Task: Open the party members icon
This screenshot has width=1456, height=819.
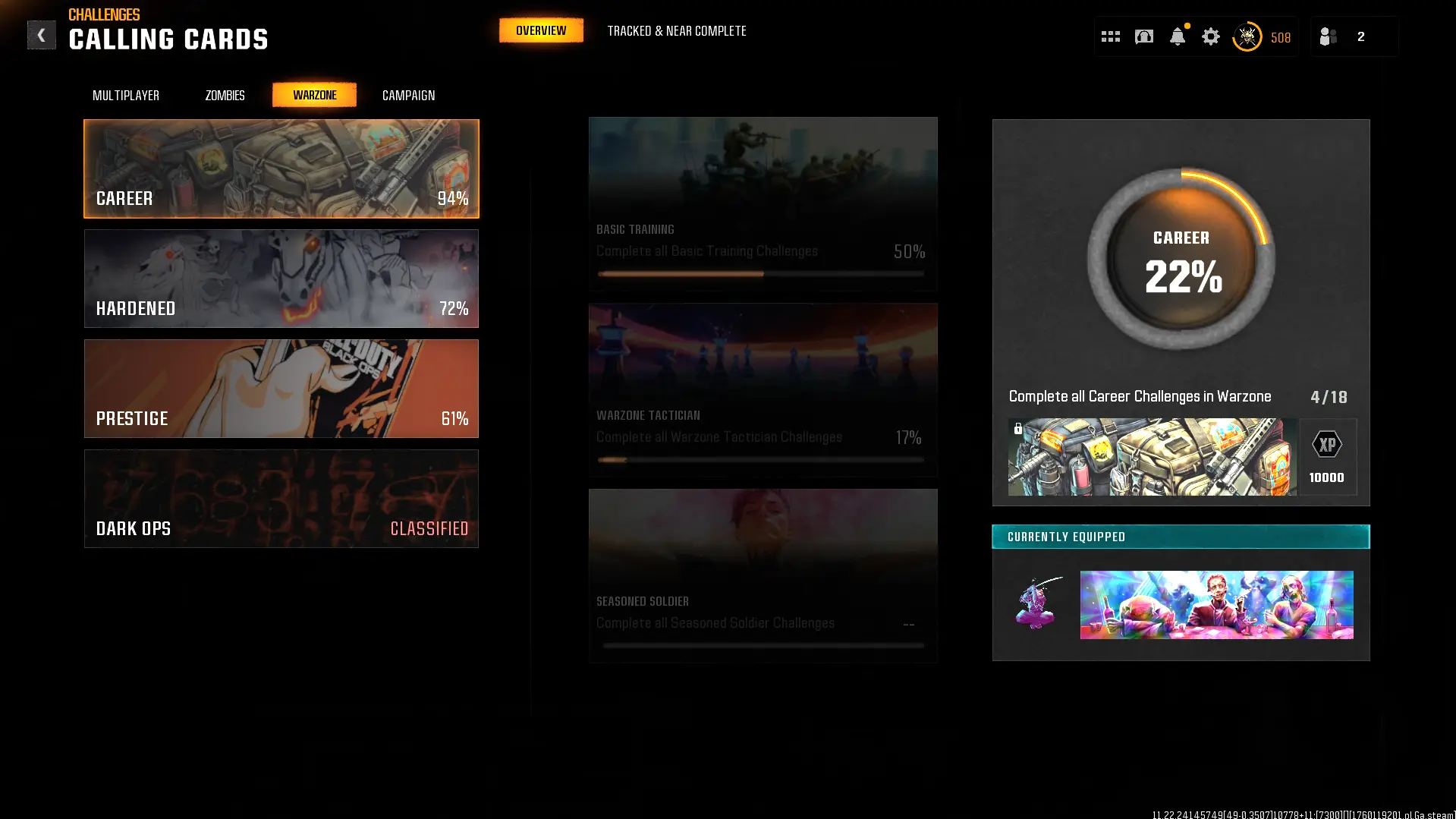Action: point(1328,36)
